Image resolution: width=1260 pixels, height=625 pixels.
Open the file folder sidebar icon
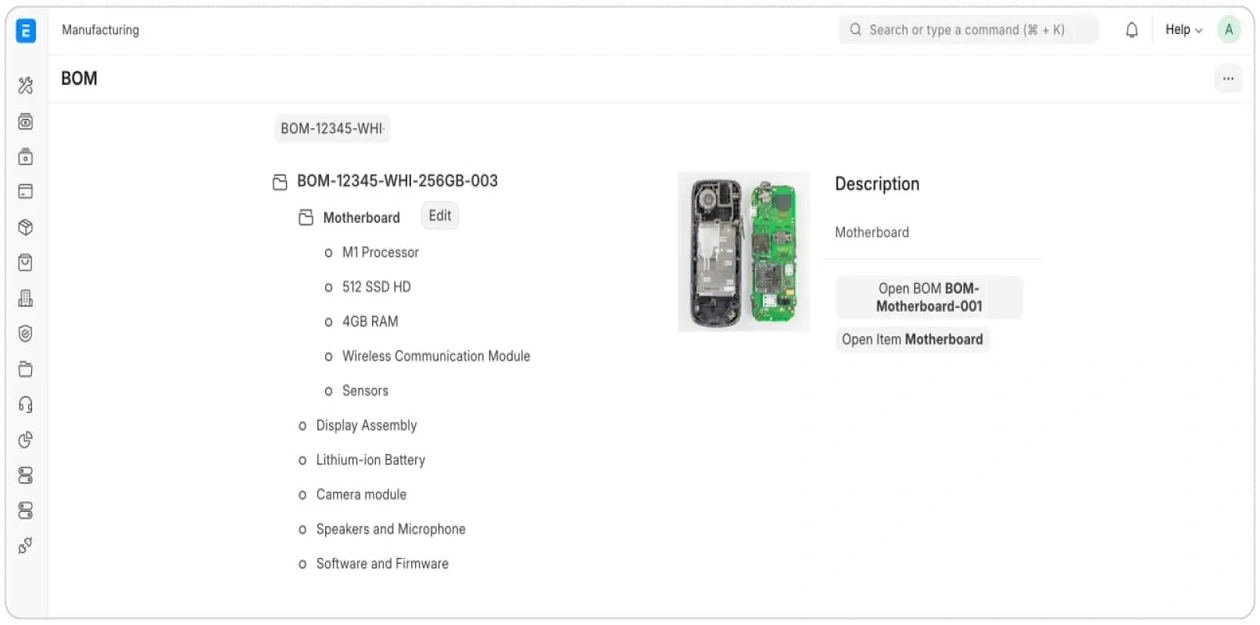click(x=26, y=369)
